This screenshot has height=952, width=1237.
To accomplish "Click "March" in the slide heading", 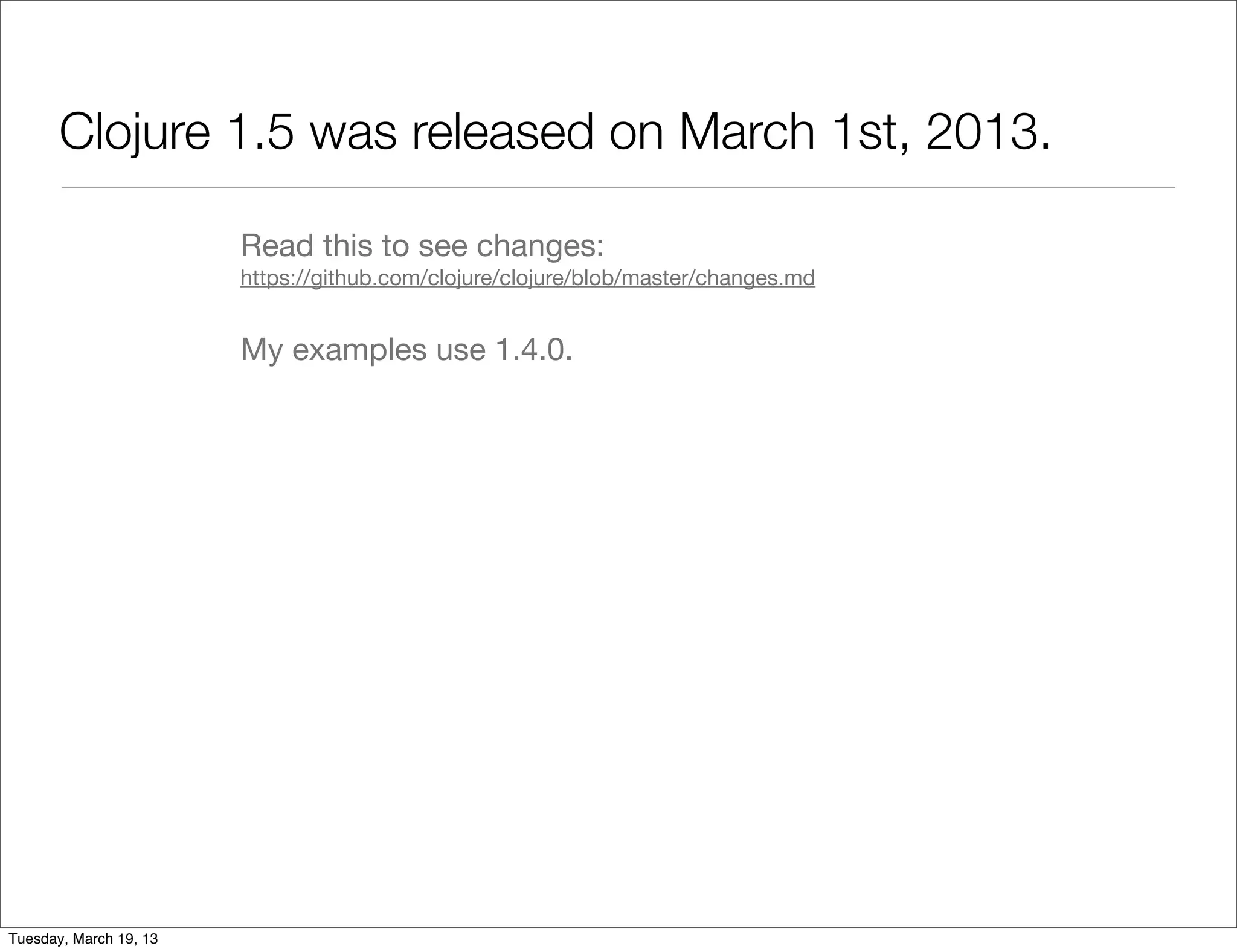I will 747,132.
